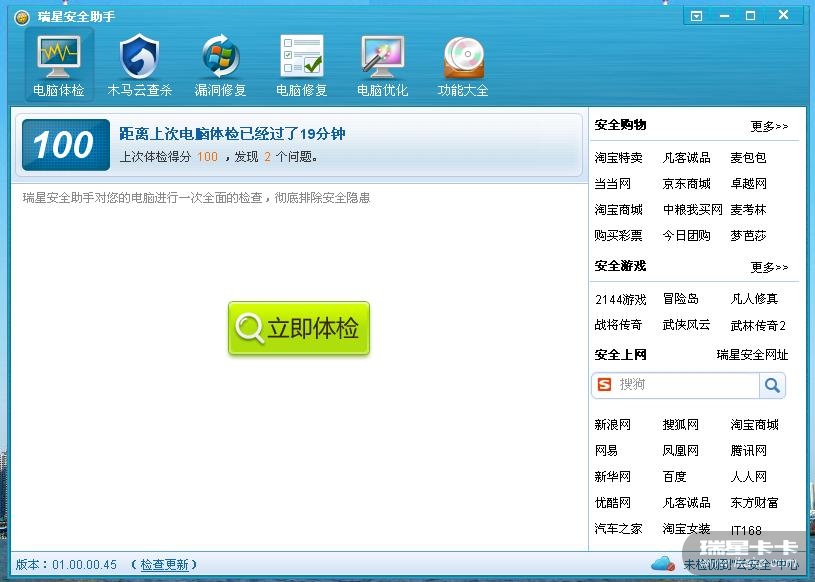Open the 冒险岛 game link

click(680, 299)
